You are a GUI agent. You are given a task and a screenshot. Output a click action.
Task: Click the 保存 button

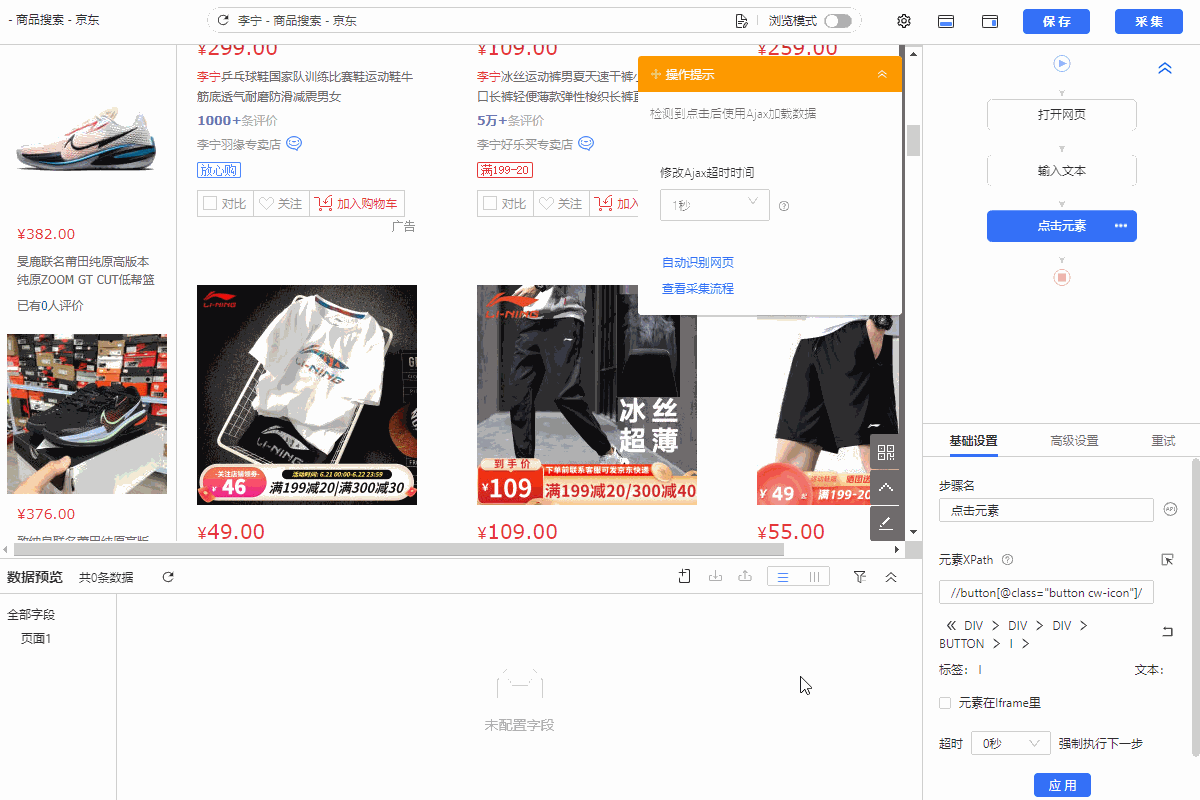[x=1056, y=21]
